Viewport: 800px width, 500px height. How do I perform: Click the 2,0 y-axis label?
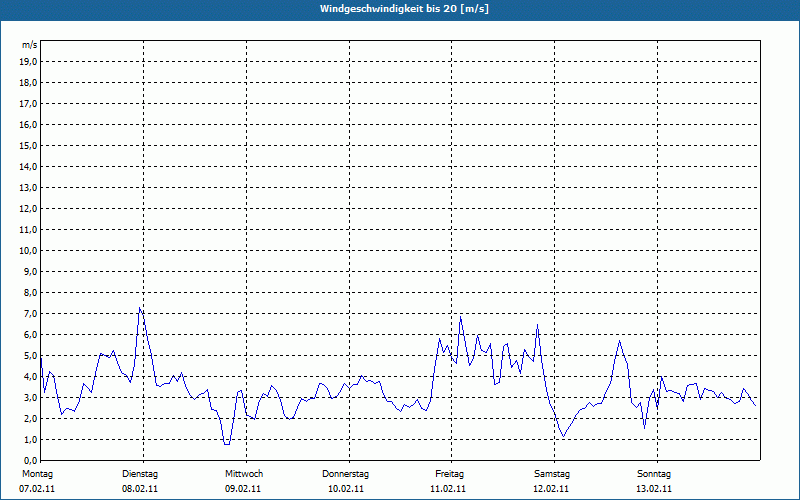pos(30,418)
